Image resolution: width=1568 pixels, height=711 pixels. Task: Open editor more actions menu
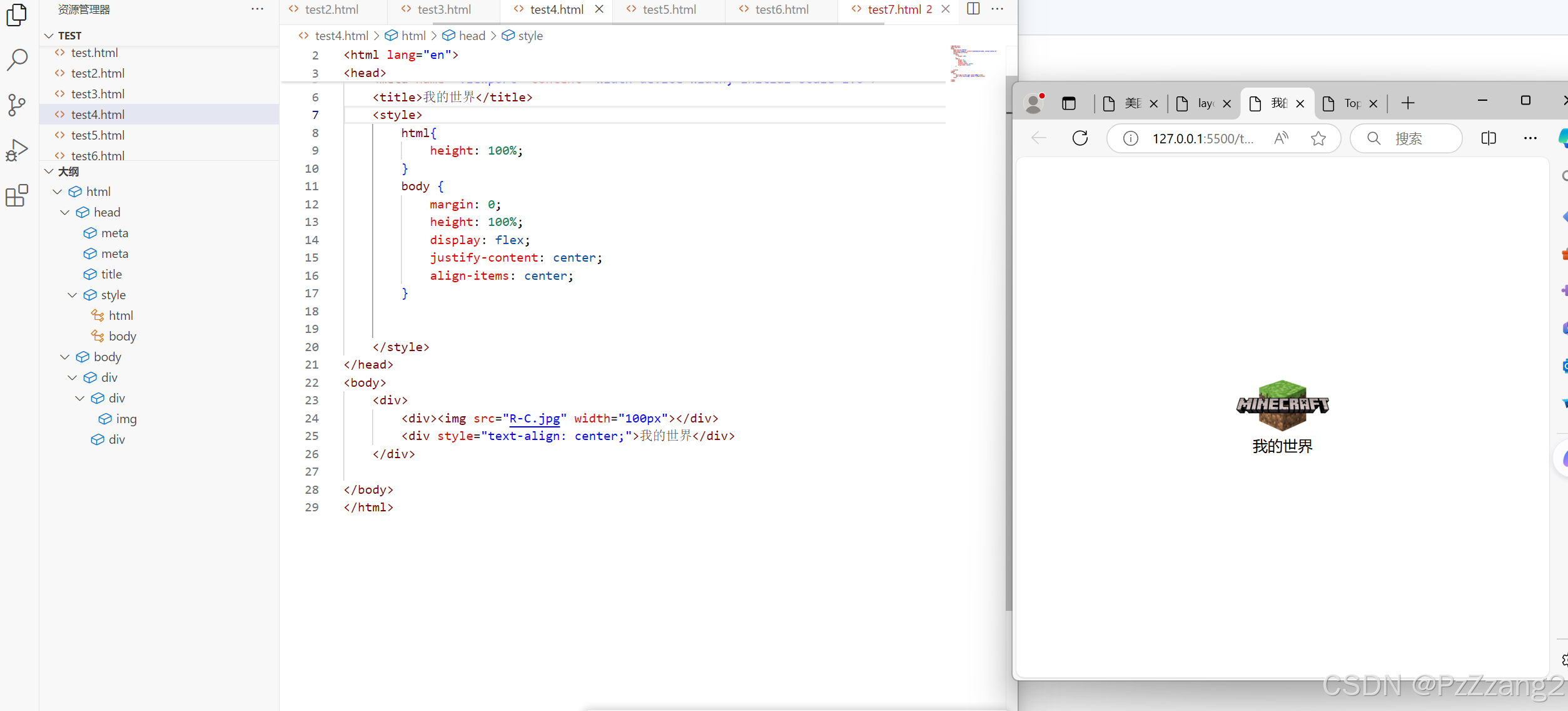click(998, 9)
